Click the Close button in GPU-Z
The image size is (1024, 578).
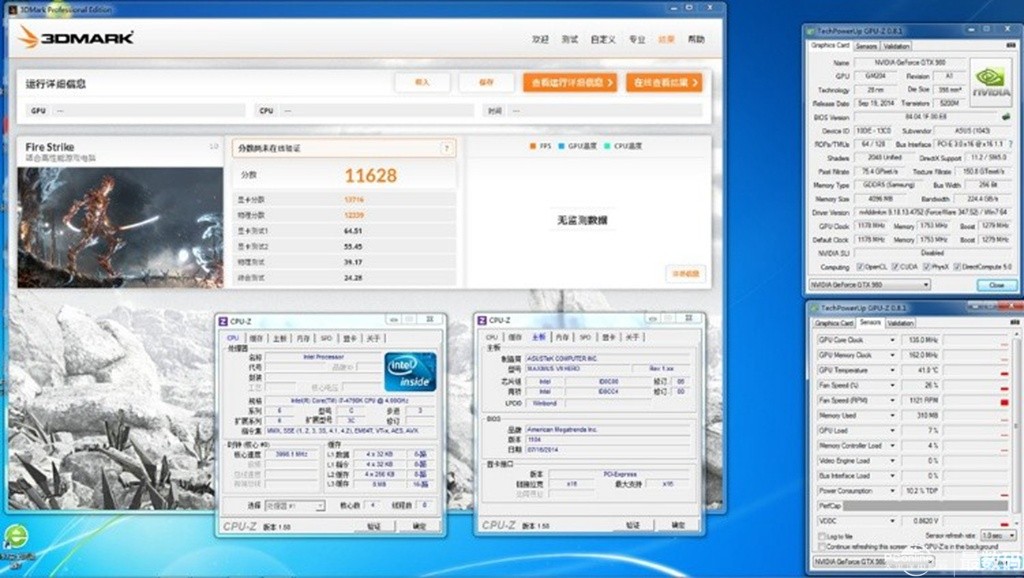click(997, 285)
